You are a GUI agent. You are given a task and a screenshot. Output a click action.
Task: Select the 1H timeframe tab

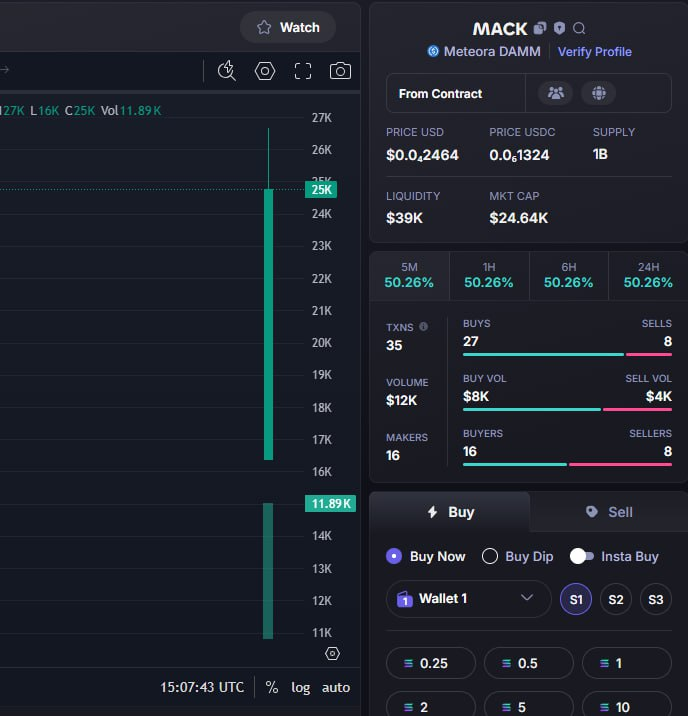pos(489,276)
